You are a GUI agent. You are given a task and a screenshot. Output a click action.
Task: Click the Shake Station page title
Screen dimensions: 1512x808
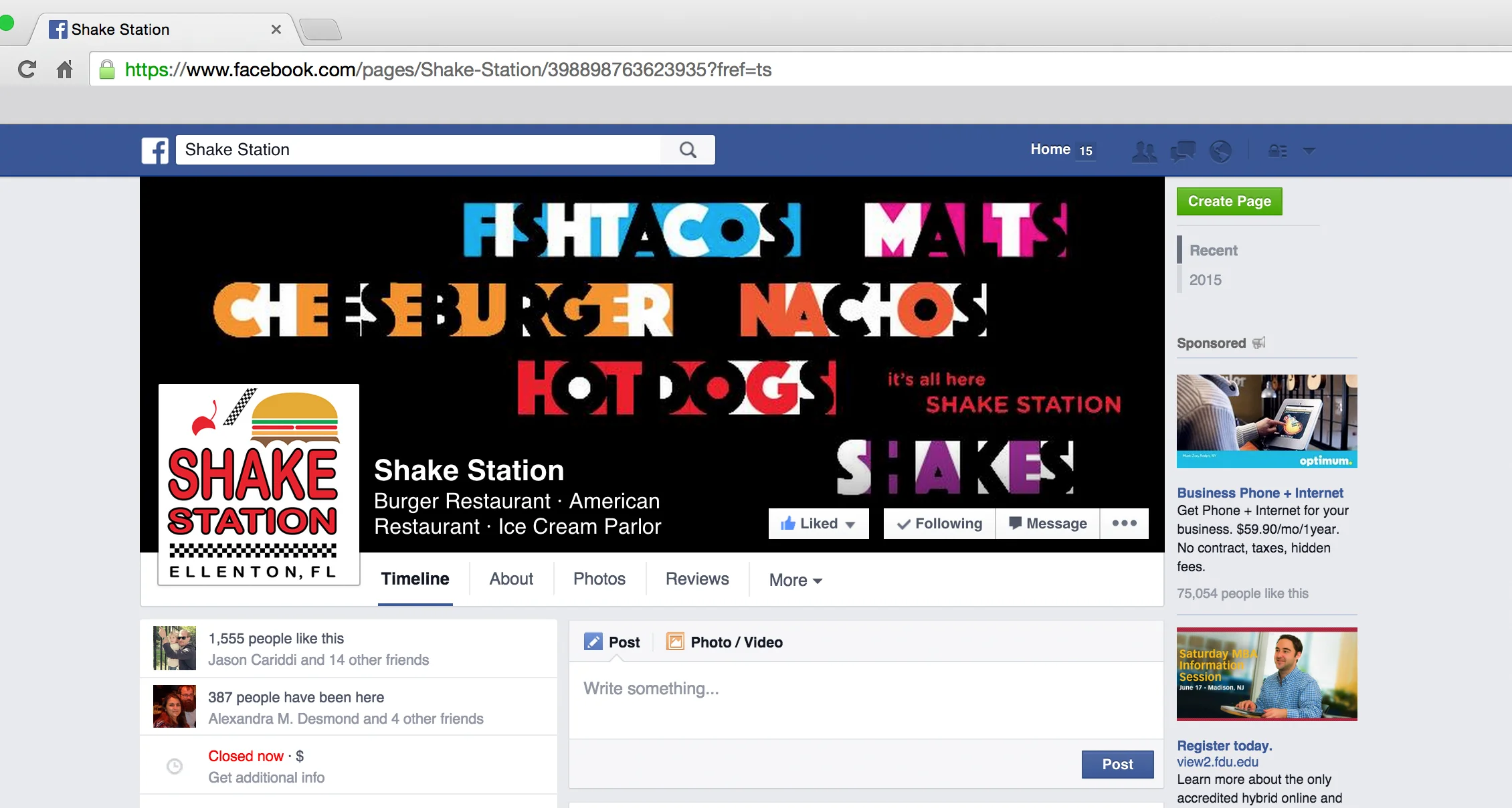469,471
